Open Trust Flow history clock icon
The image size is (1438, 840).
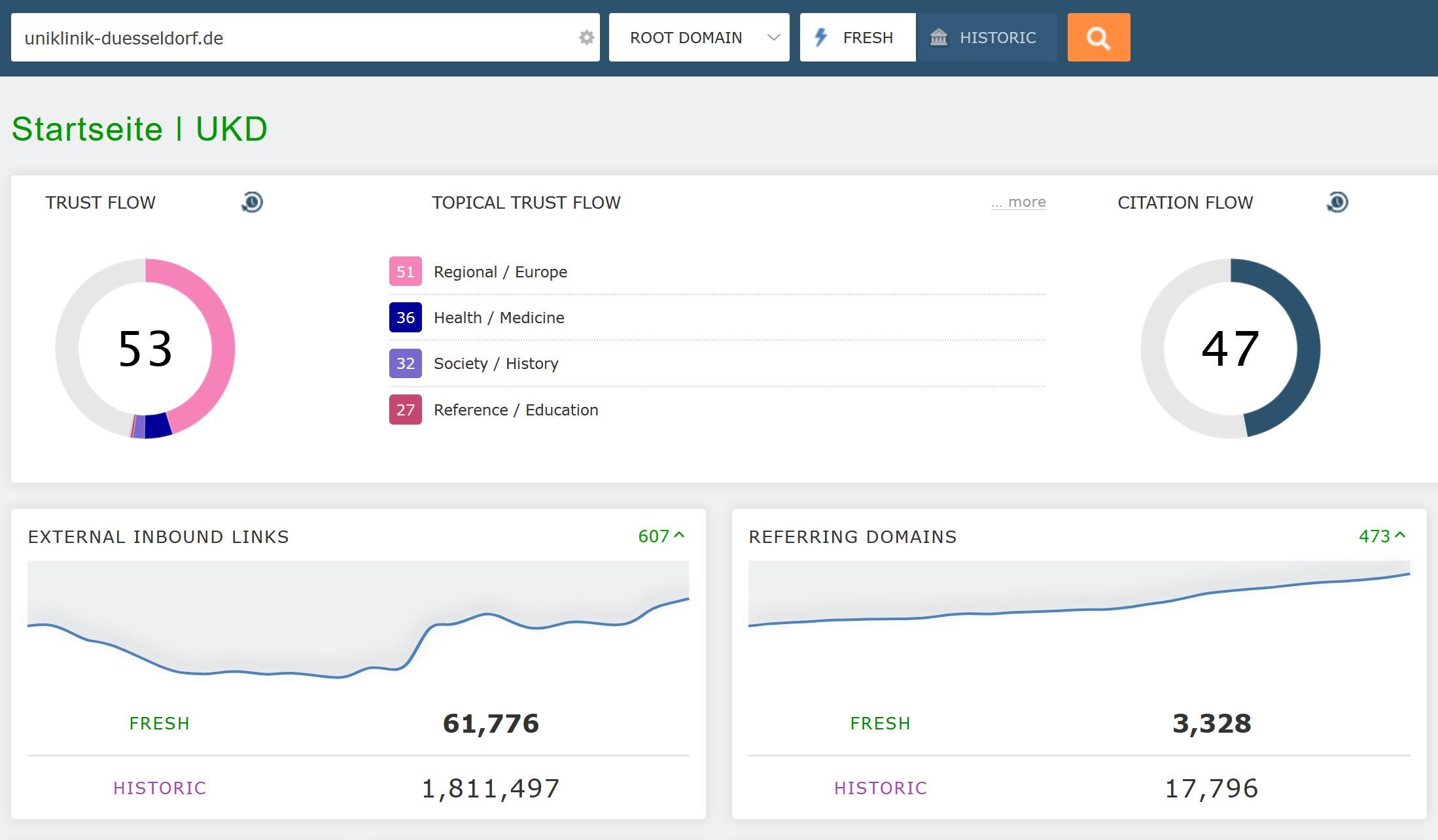point(252,202)
